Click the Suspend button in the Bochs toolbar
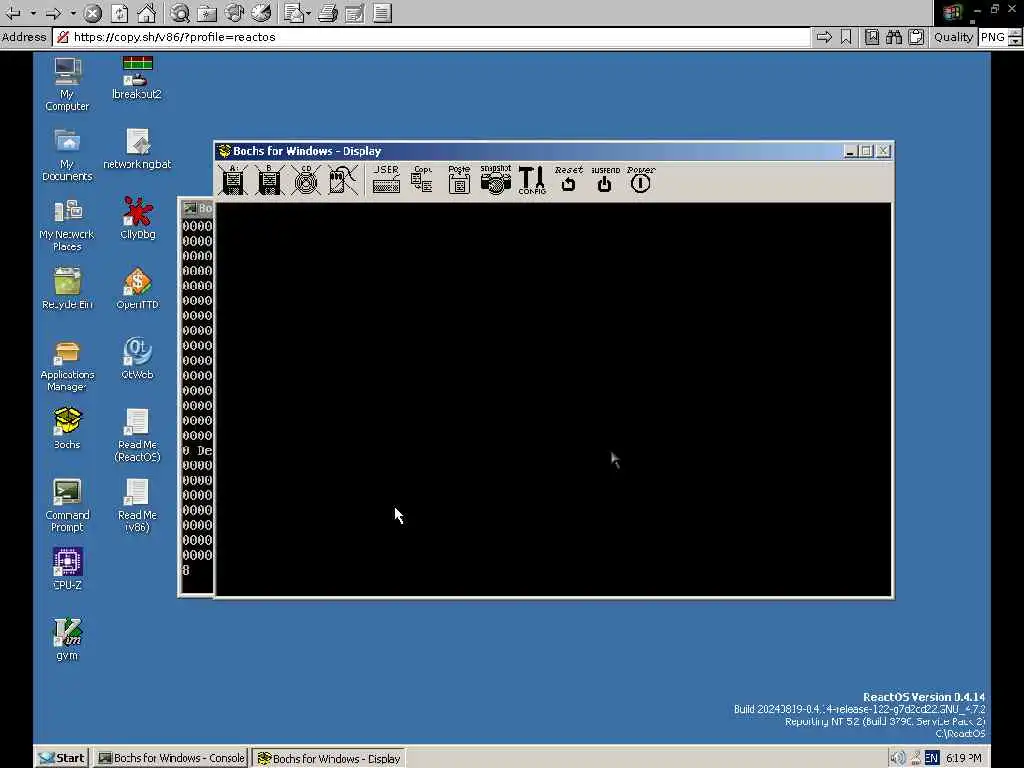The height and width of the screenshot is (768, 1024). [605, 180]
